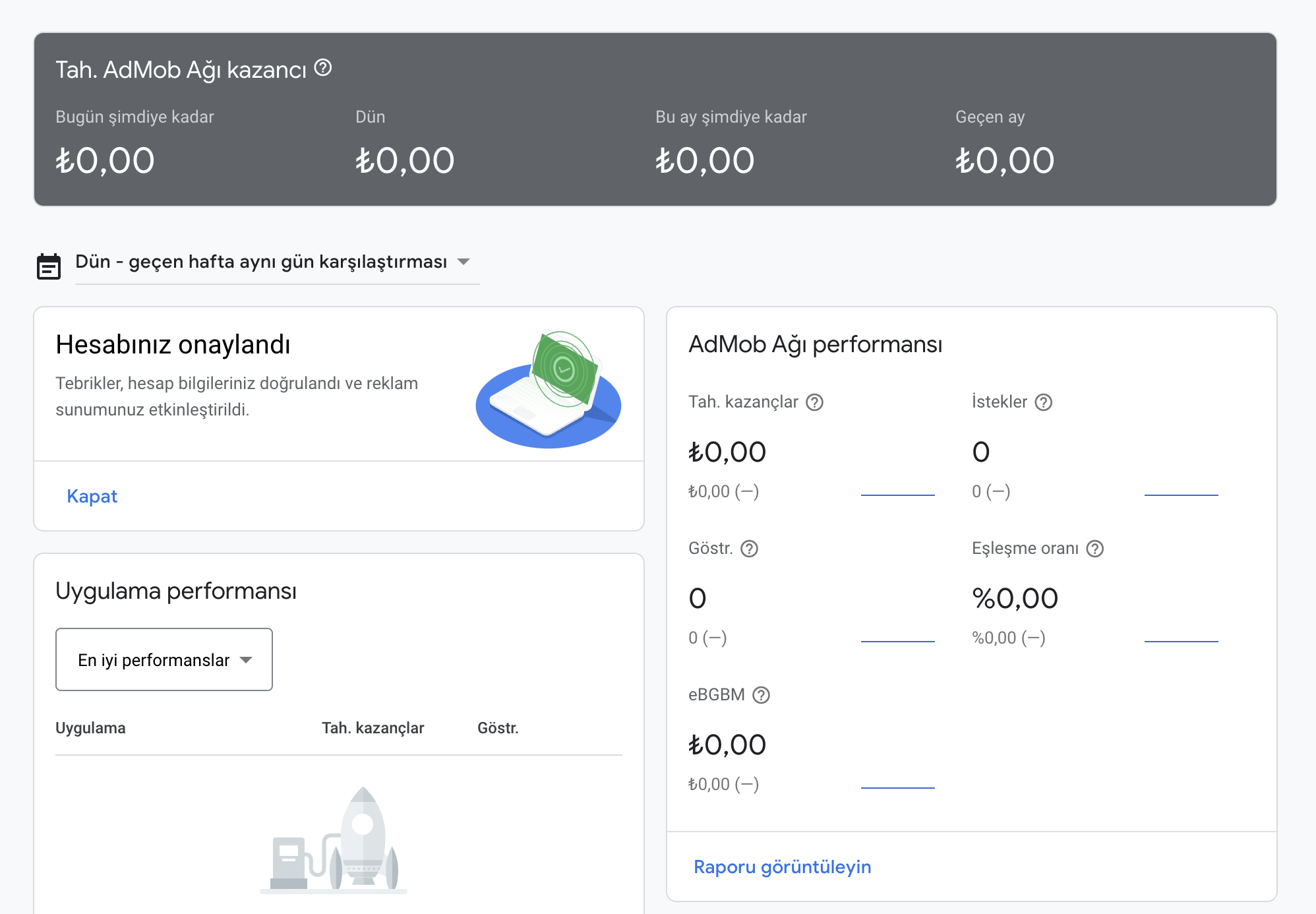The image size is (1316, 914).
Task: Click the %0,00 match rate value
Action: [x=1015, y=599]
